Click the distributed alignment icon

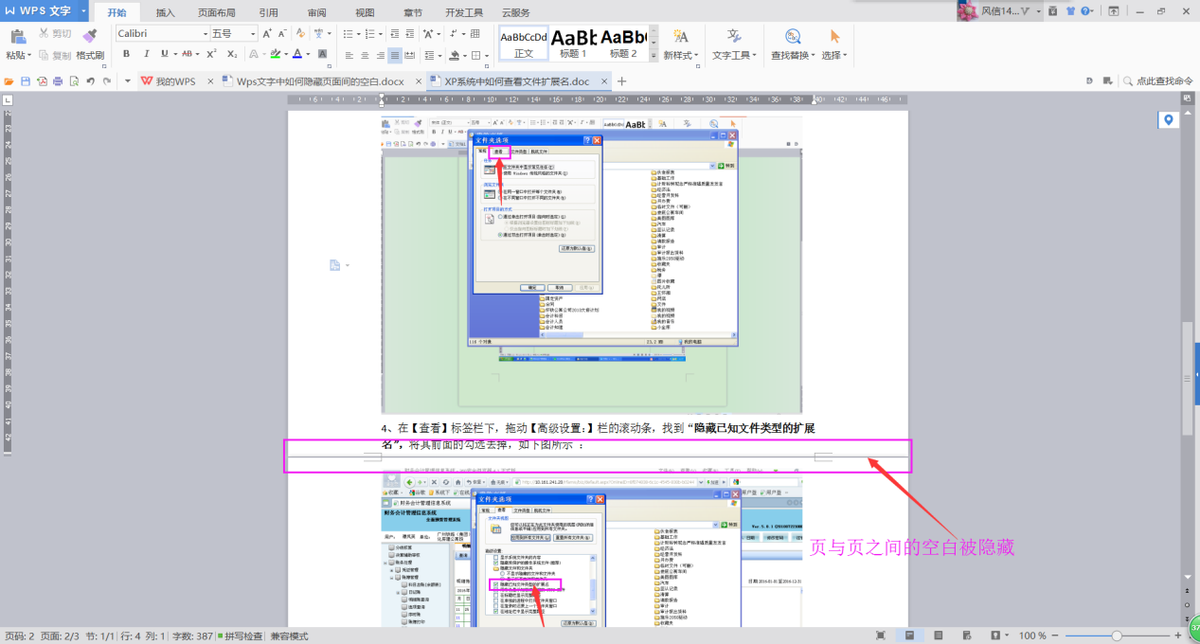pos(411,54)
